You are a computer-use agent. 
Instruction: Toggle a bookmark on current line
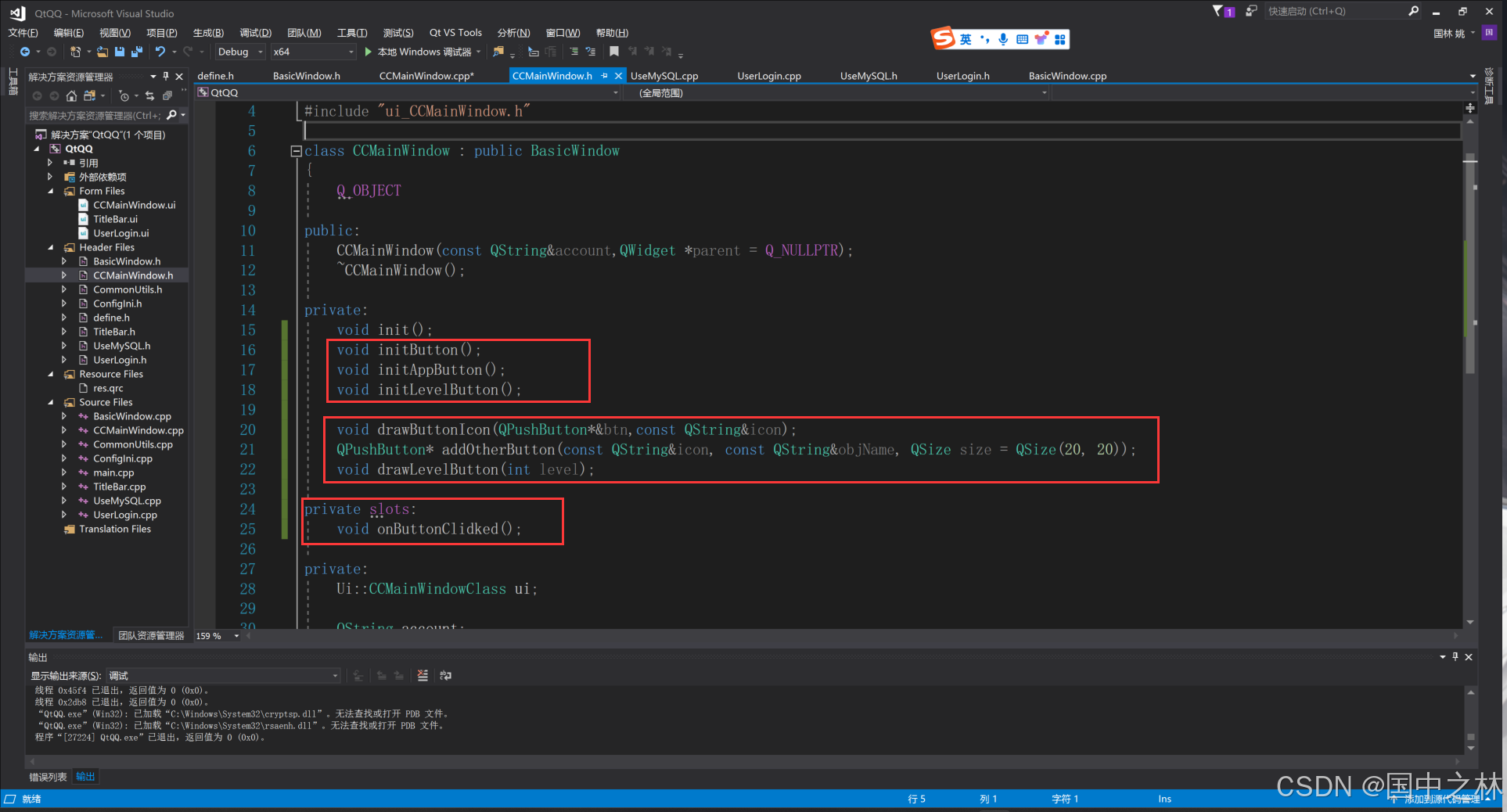(x=614, y=52)
